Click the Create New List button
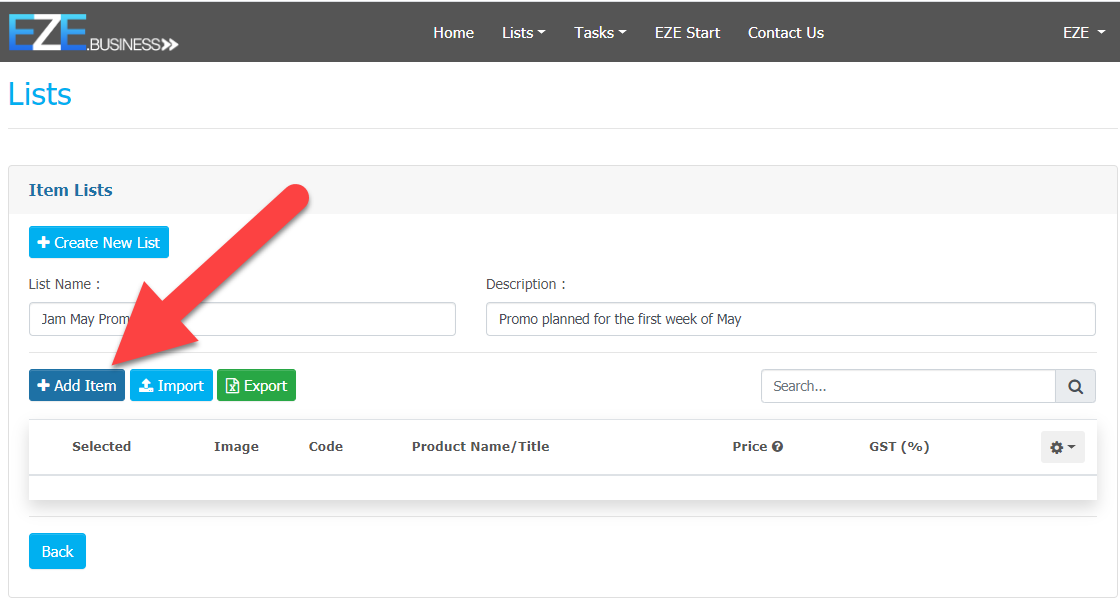 [99, 243]
